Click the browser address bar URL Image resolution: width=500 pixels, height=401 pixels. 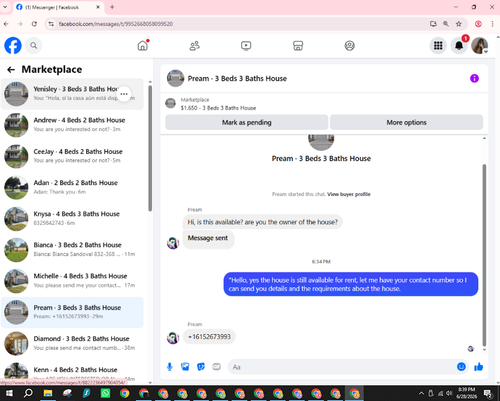pyautogui.click(x=116, y=24)
